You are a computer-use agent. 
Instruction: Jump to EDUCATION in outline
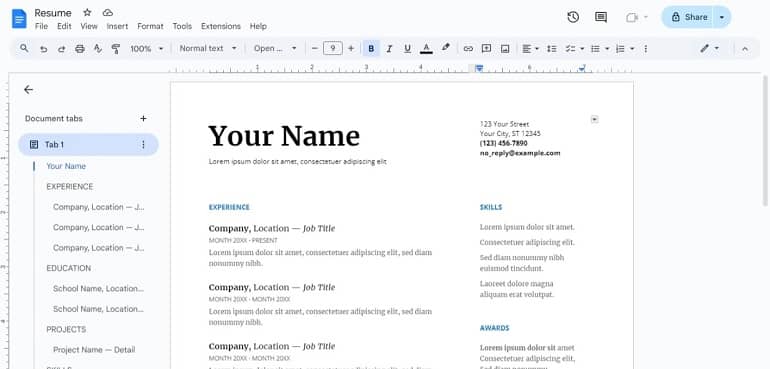tap(69, 268)
